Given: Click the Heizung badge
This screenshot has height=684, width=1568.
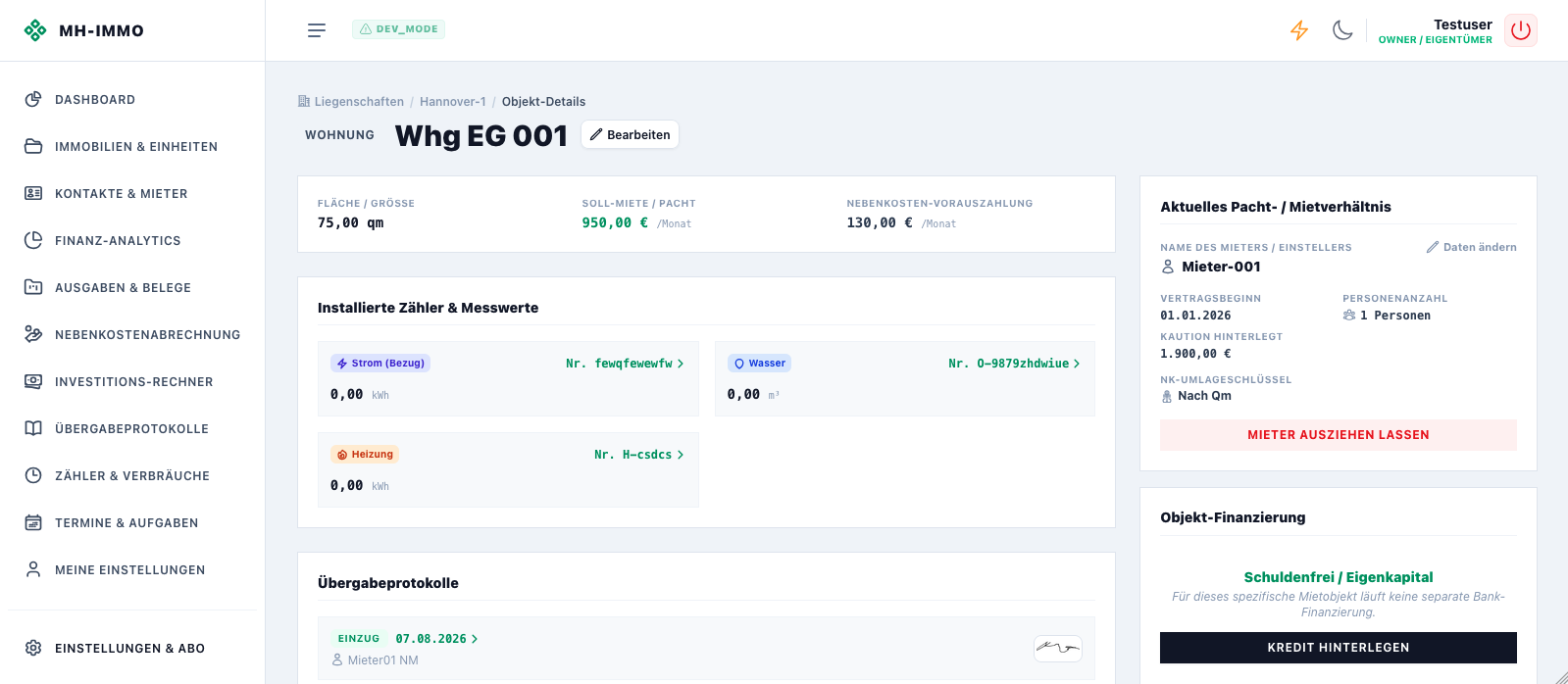Looking at the screenshot, I should 365,454.
